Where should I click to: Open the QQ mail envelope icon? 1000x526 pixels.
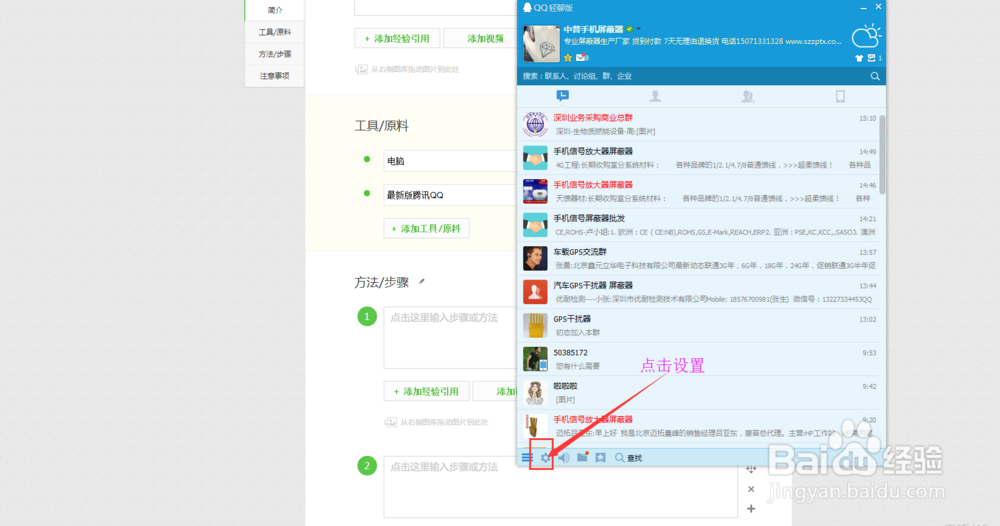tap(581, 57)
